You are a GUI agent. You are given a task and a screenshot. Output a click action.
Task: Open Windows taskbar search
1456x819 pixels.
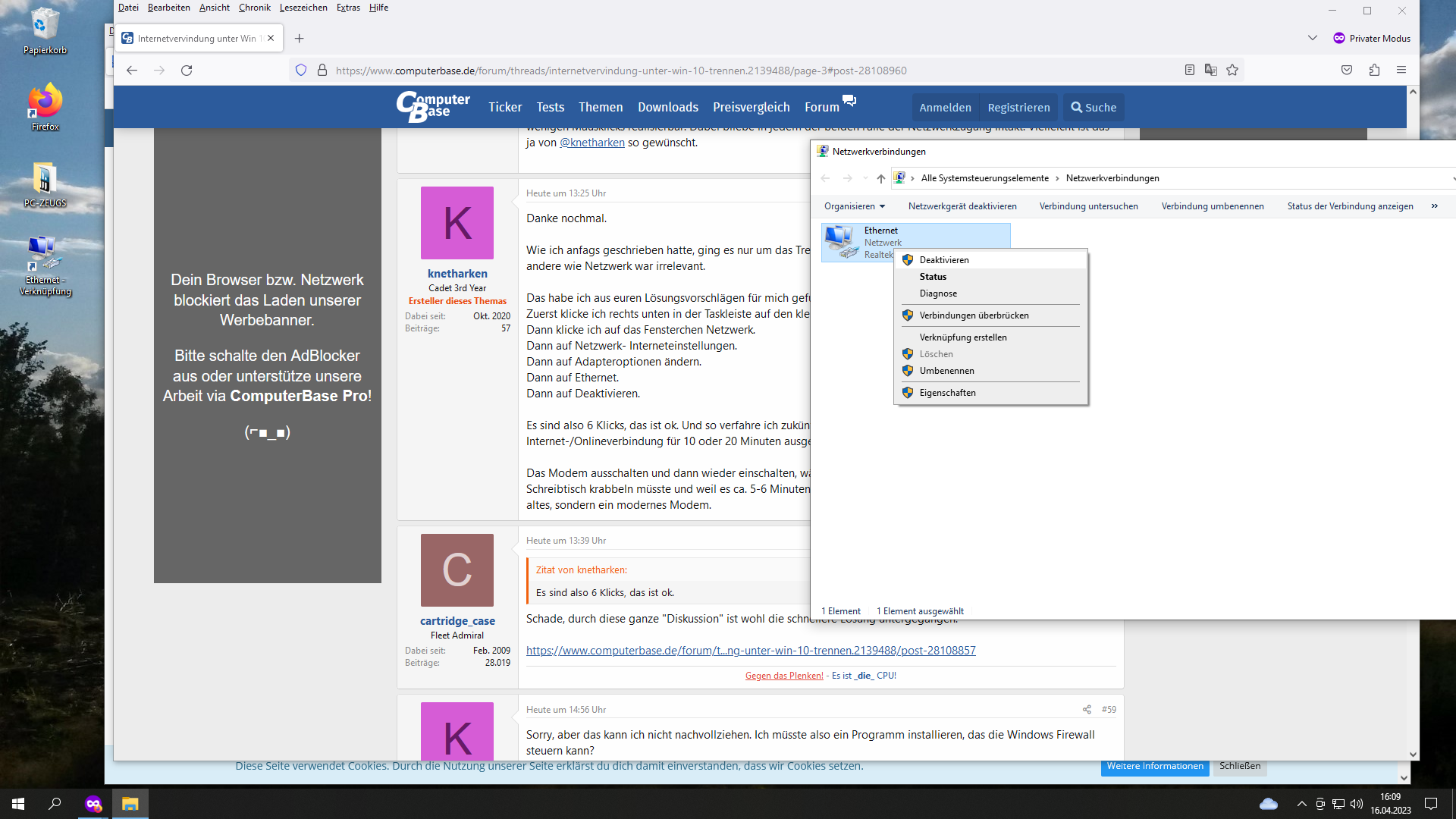coord(55,804)
